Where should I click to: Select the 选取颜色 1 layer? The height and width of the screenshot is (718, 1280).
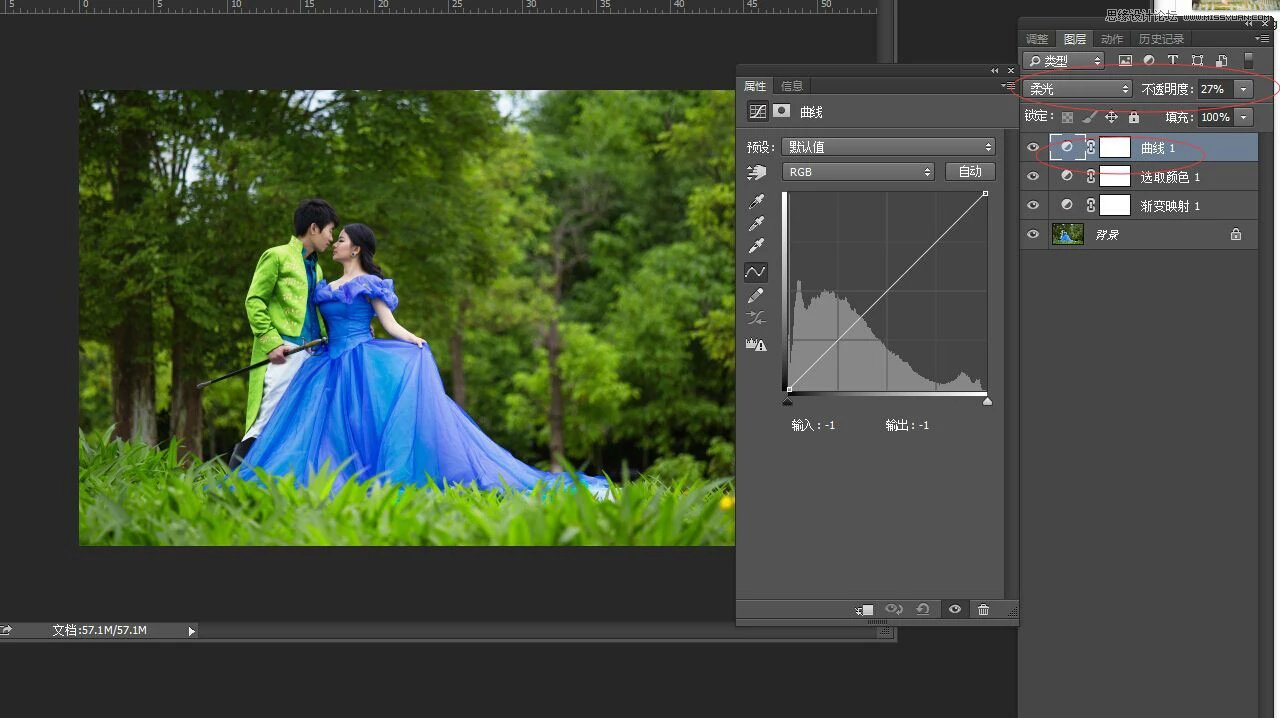point(1170,177)
